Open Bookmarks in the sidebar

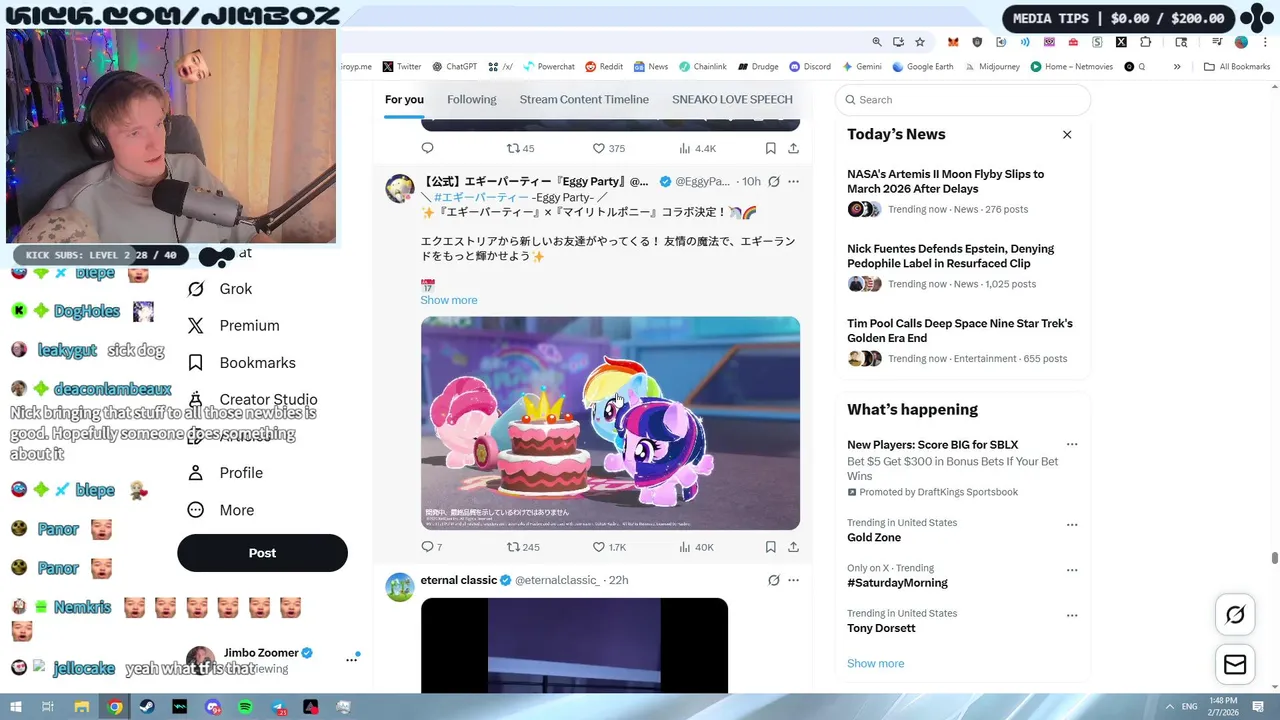241,363
